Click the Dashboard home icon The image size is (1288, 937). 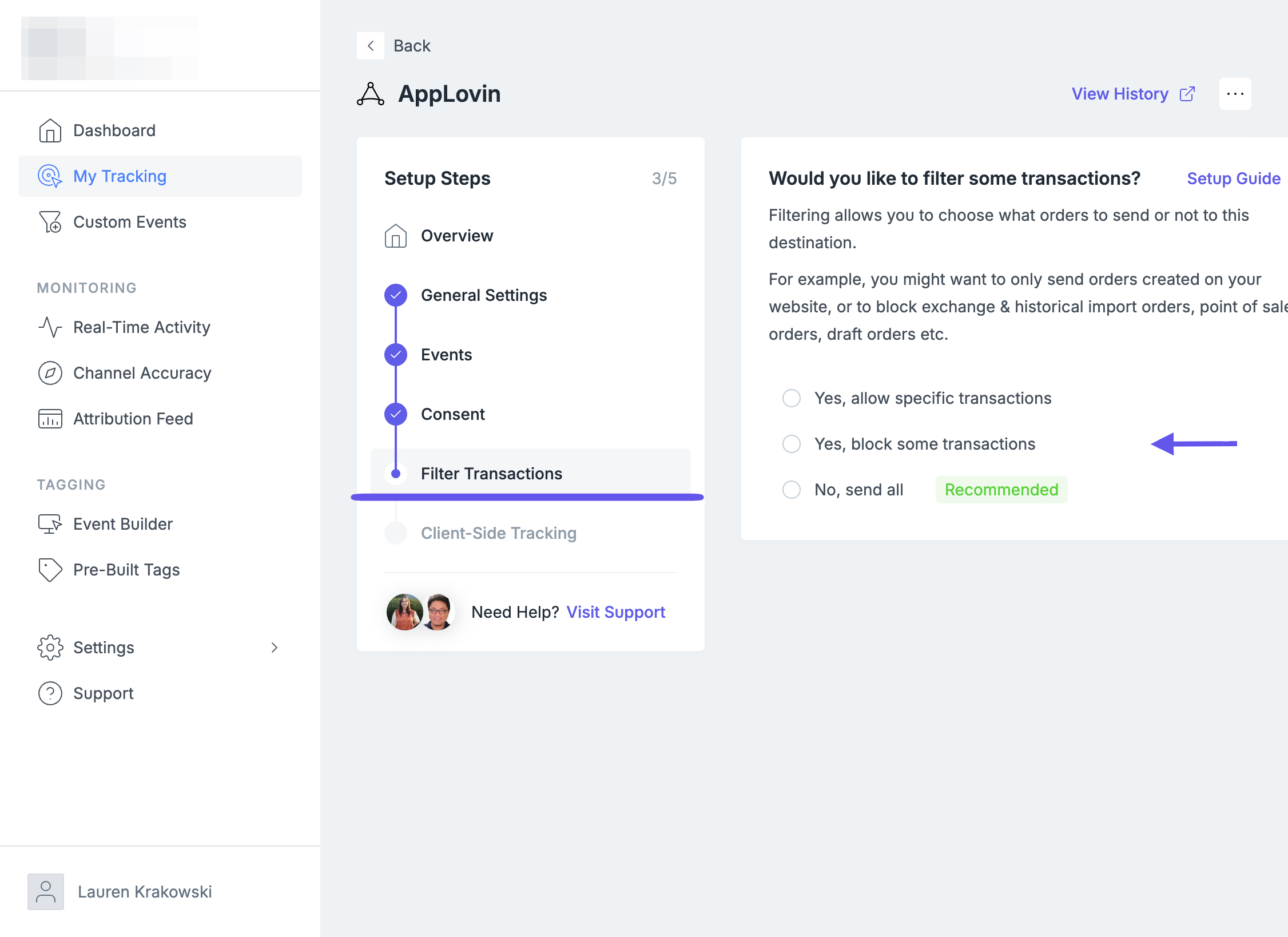(x=50, y=130)
